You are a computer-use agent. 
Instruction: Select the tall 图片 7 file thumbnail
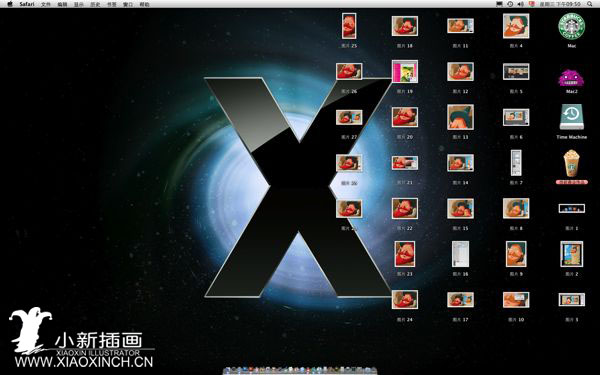[x=516, y=163]
